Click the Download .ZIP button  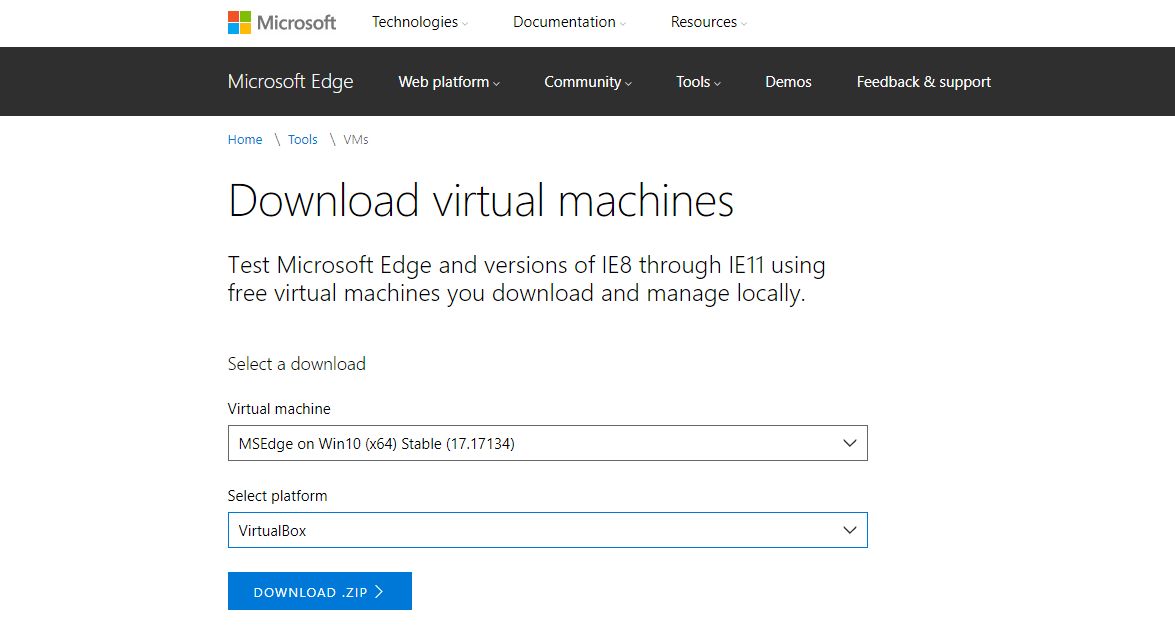pos(320,591)
